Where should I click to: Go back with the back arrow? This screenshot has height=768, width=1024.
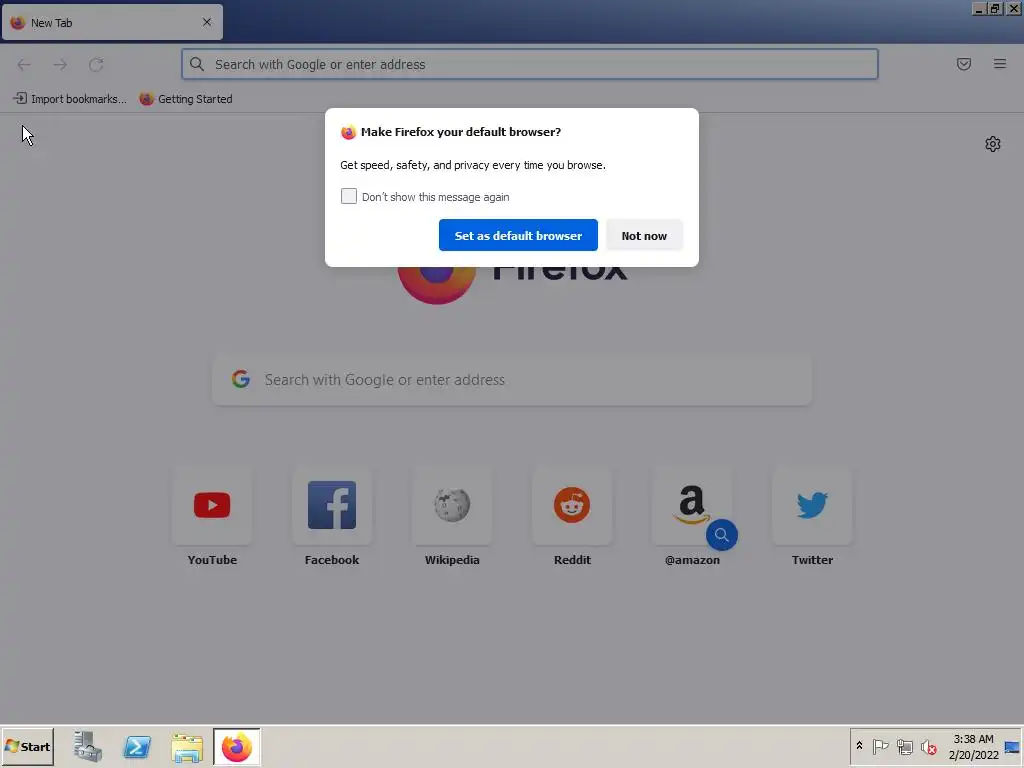click(x=24, y=64)
